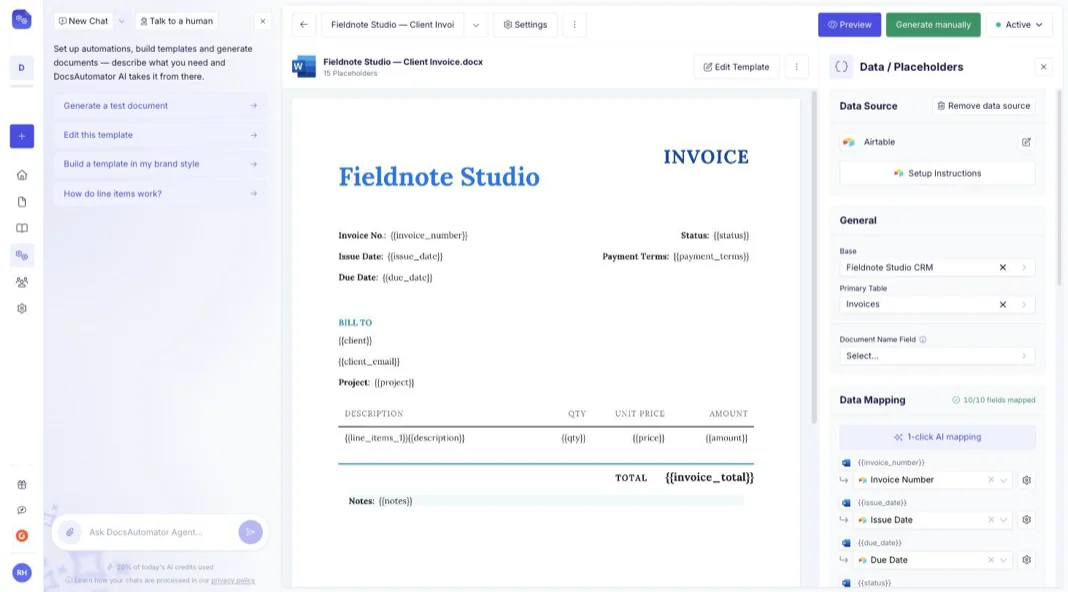Clear the Due Date field mapping

(x=991, y=560)
